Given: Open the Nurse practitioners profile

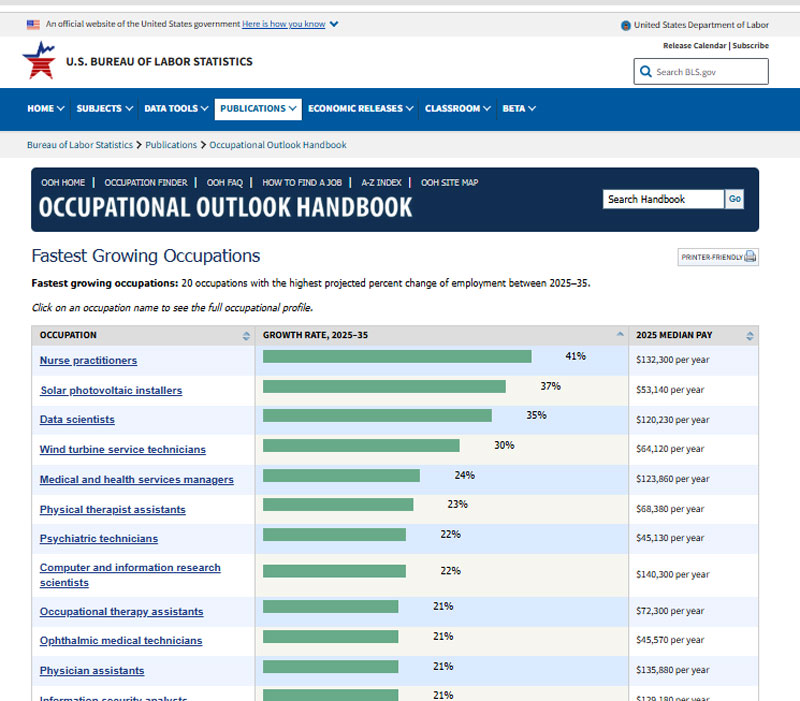Looking at the screenshot, I should click(x=88, y=360).
